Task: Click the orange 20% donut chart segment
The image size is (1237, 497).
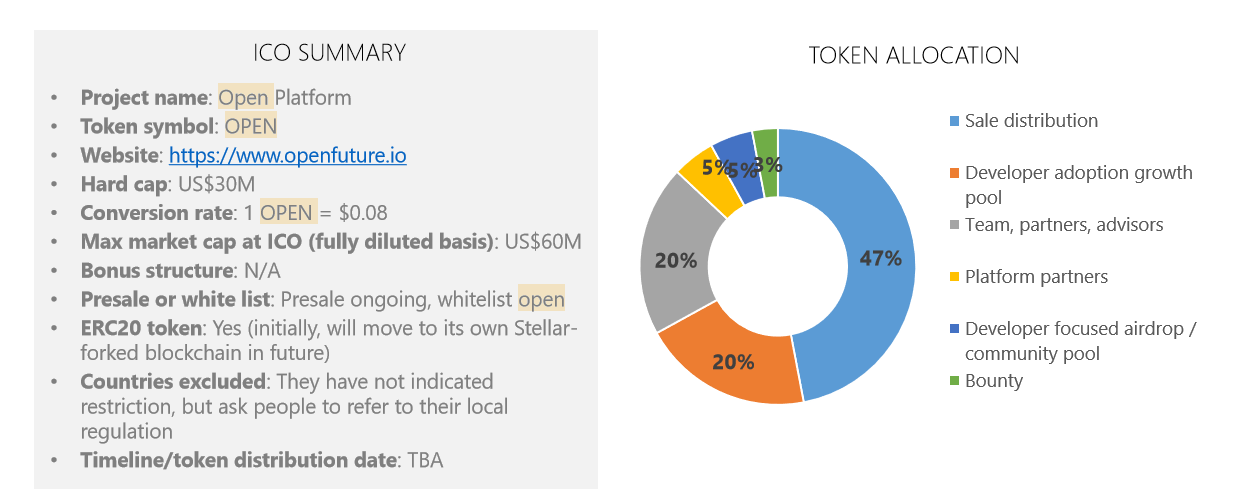Action: (x=732, y=362)
